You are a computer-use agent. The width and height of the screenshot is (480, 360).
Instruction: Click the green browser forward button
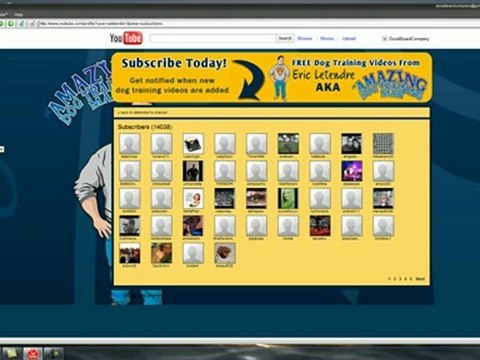(11, 24)
